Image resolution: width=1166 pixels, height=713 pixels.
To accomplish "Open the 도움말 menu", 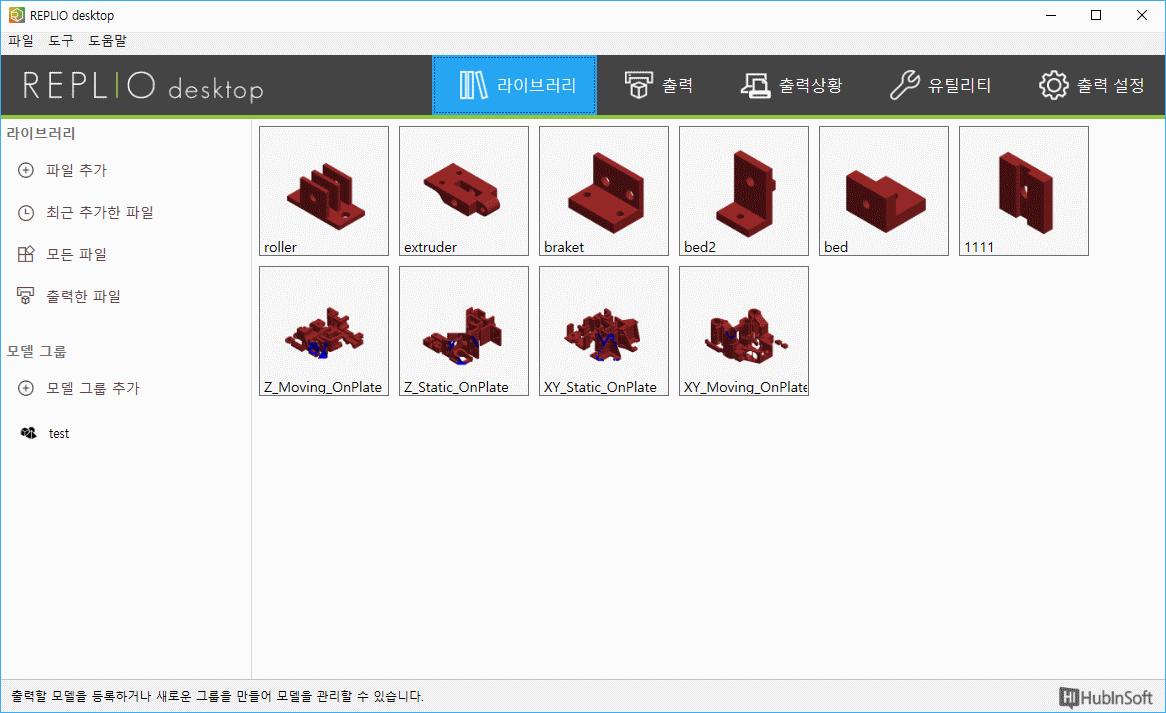I will point(107,41).
